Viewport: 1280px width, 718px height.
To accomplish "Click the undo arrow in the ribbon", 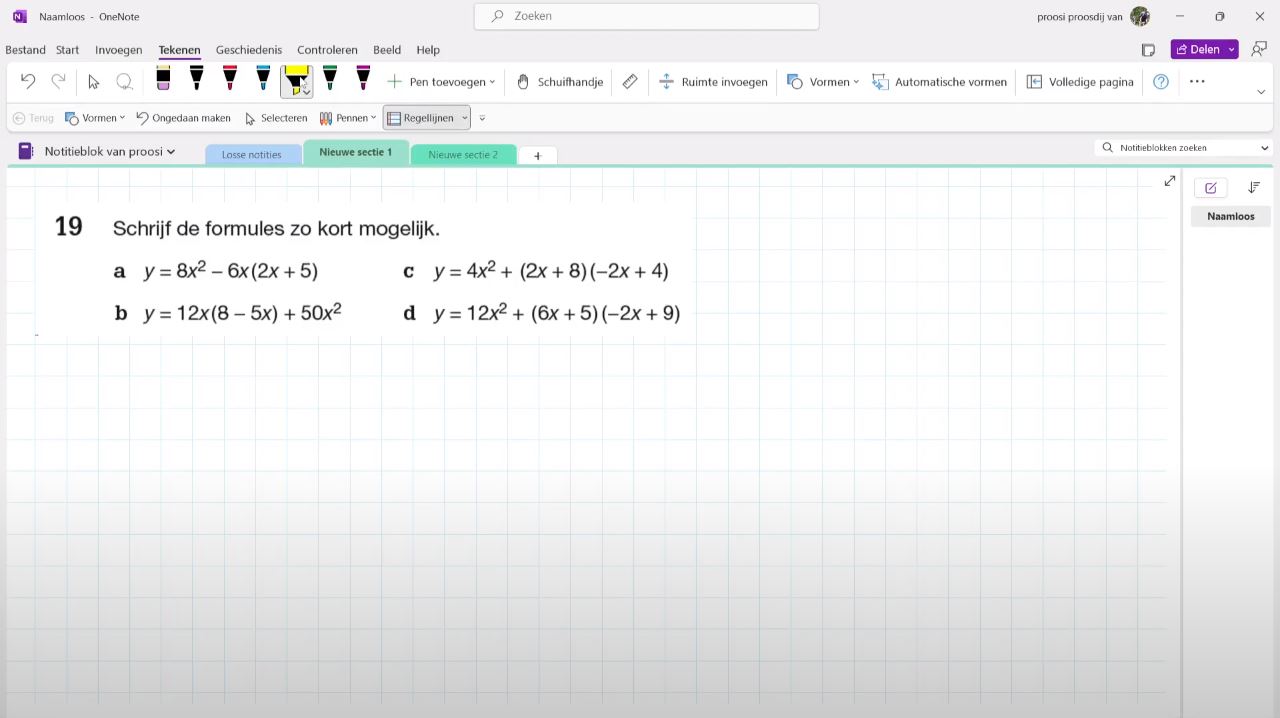I will coord(28,82).
